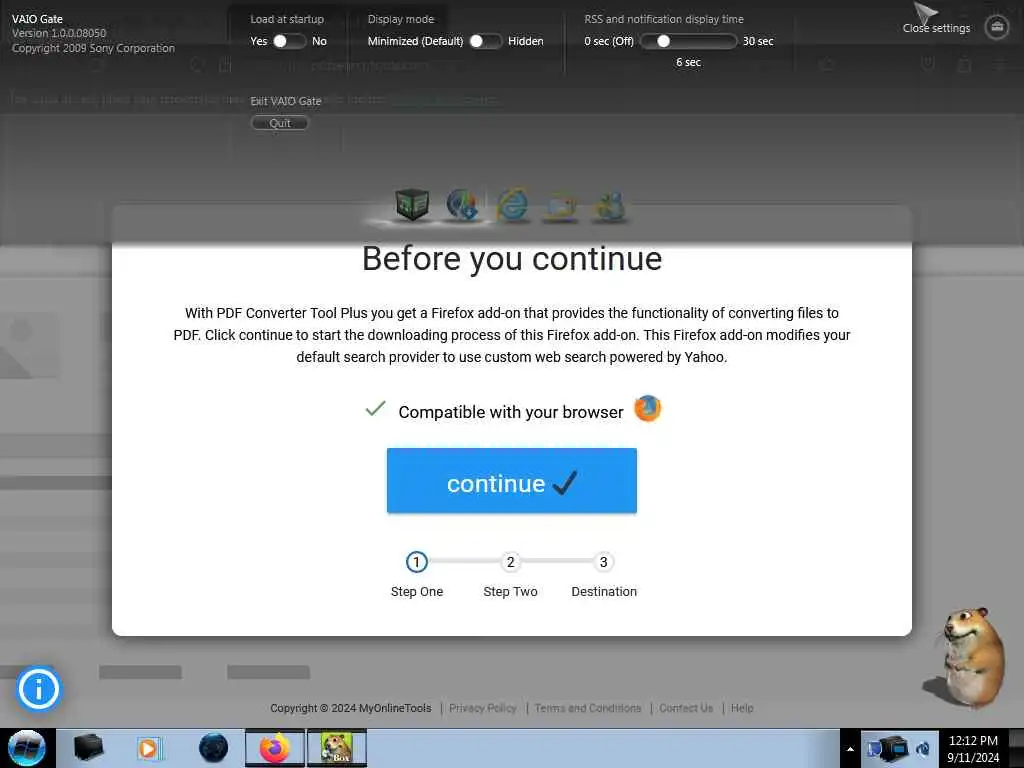Screen dimensions: 1024x768
Task: Select step 2 circle indicator
Action: click(x=511, y=562)
